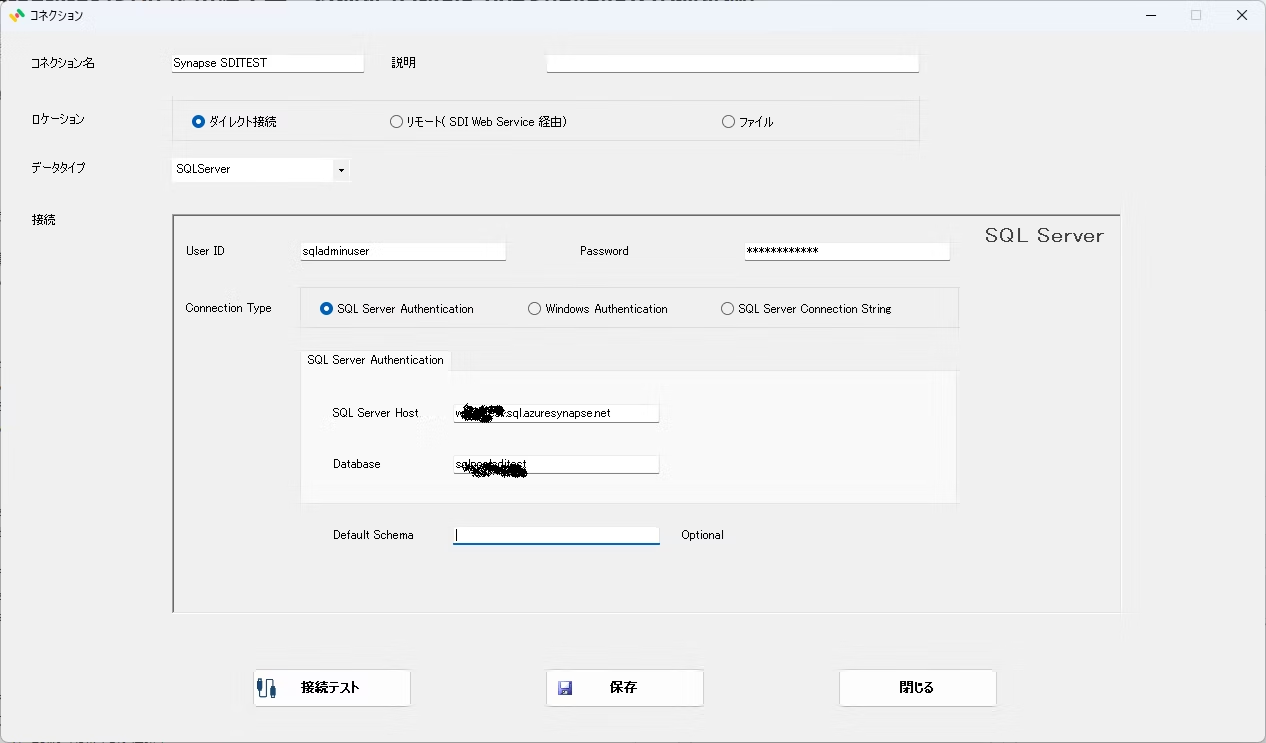Click the SQL Server Host label

coord(375,413)
